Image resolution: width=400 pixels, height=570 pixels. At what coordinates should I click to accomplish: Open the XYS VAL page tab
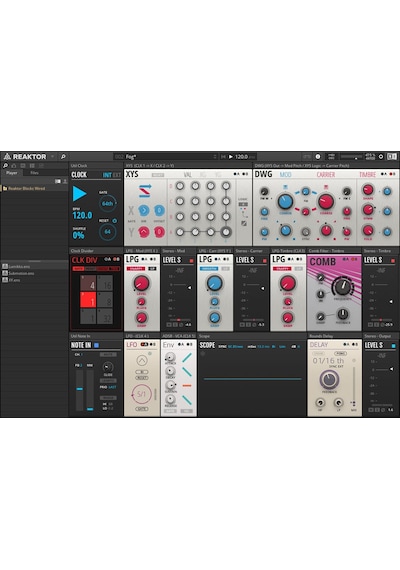point(188,175)
